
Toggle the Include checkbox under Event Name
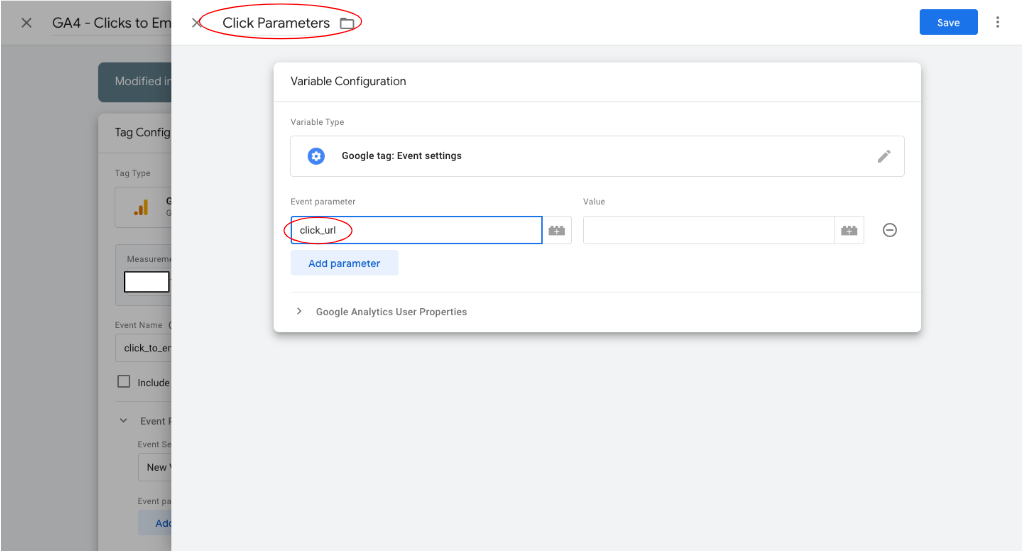124,382
